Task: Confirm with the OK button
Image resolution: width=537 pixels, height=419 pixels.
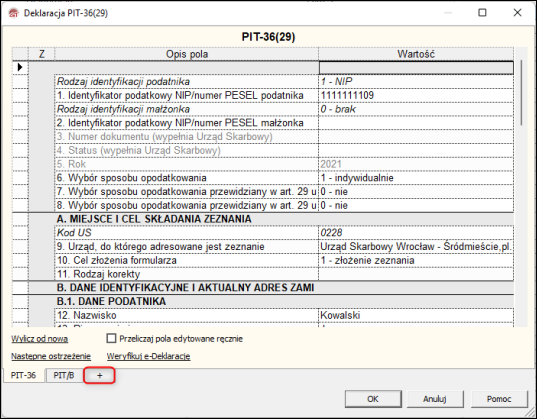Action: tap(373, 399)
